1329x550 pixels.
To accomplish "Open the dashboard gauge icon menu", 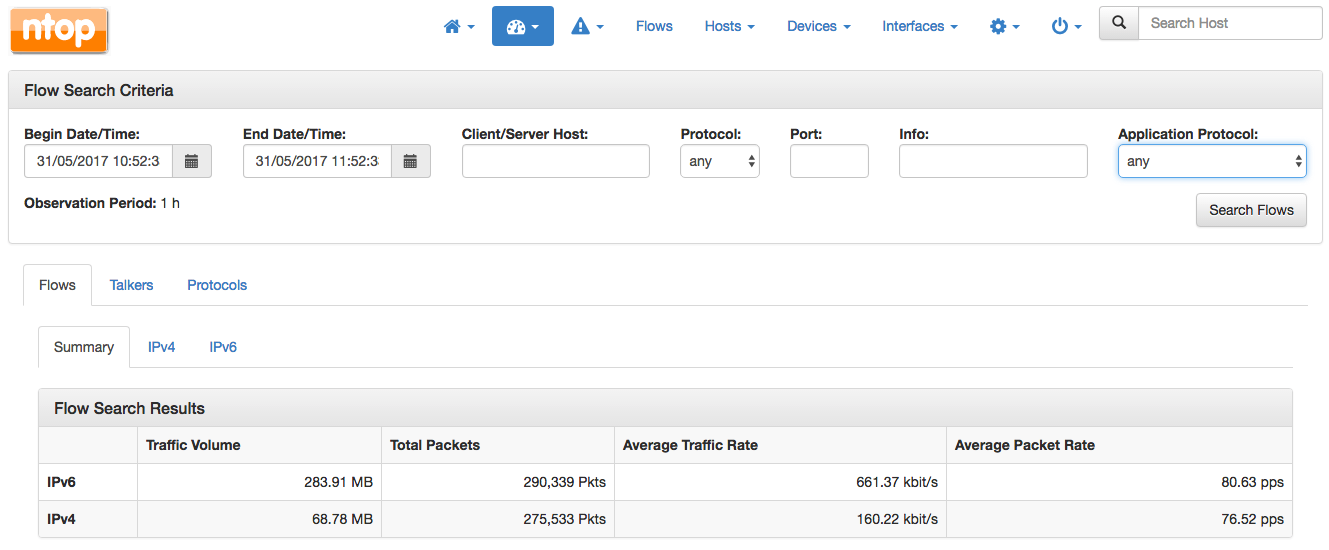I will pyautogui.click(x=523, y=26).
